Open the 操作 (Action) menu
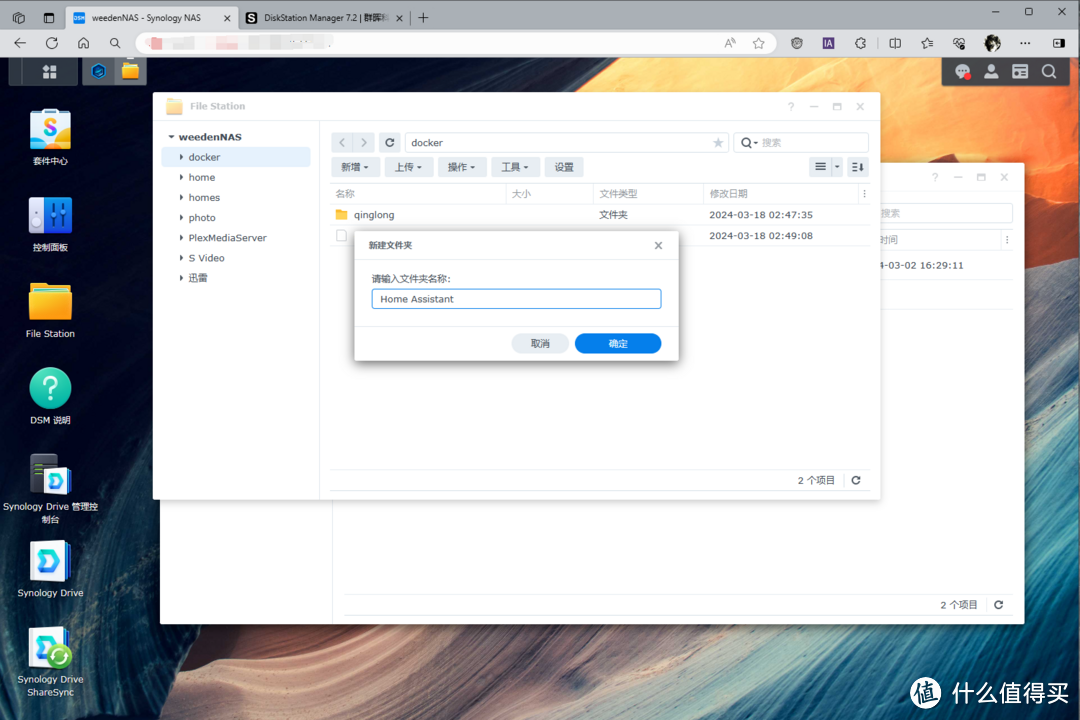The height and width of the screenshot is (720, 1080). click(x=461, y=167)
